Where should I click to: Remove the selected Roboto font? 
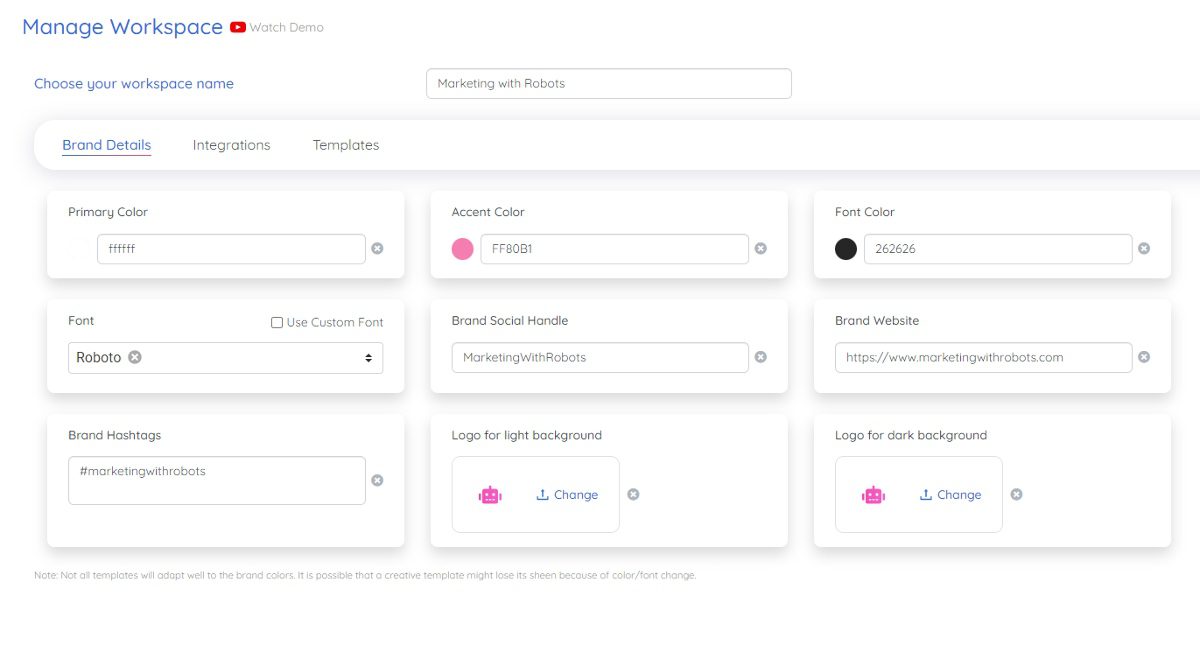135,357
